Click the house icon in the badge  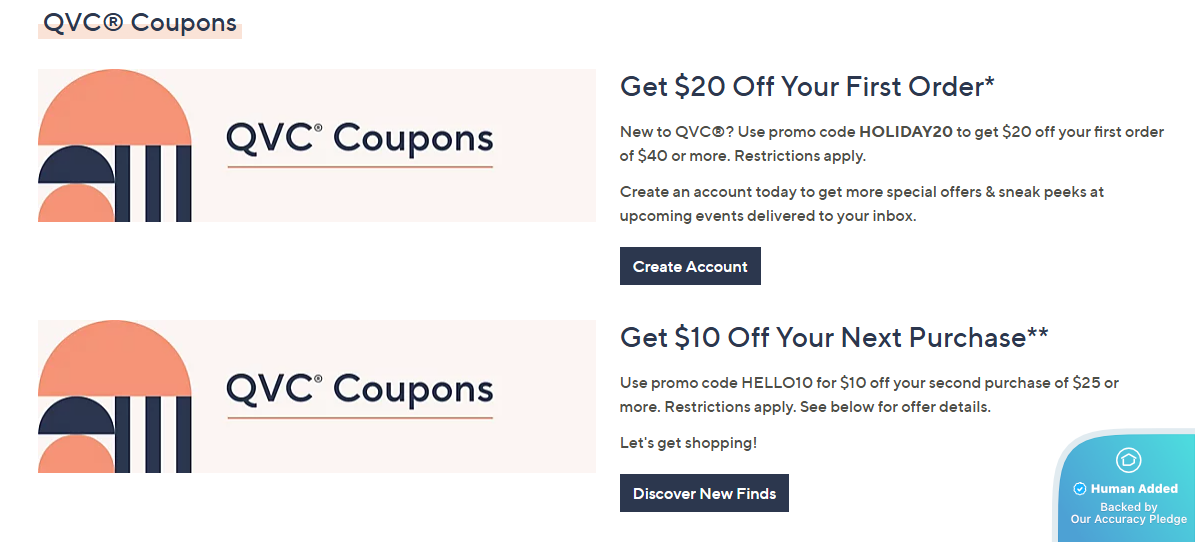(1128, 460)
